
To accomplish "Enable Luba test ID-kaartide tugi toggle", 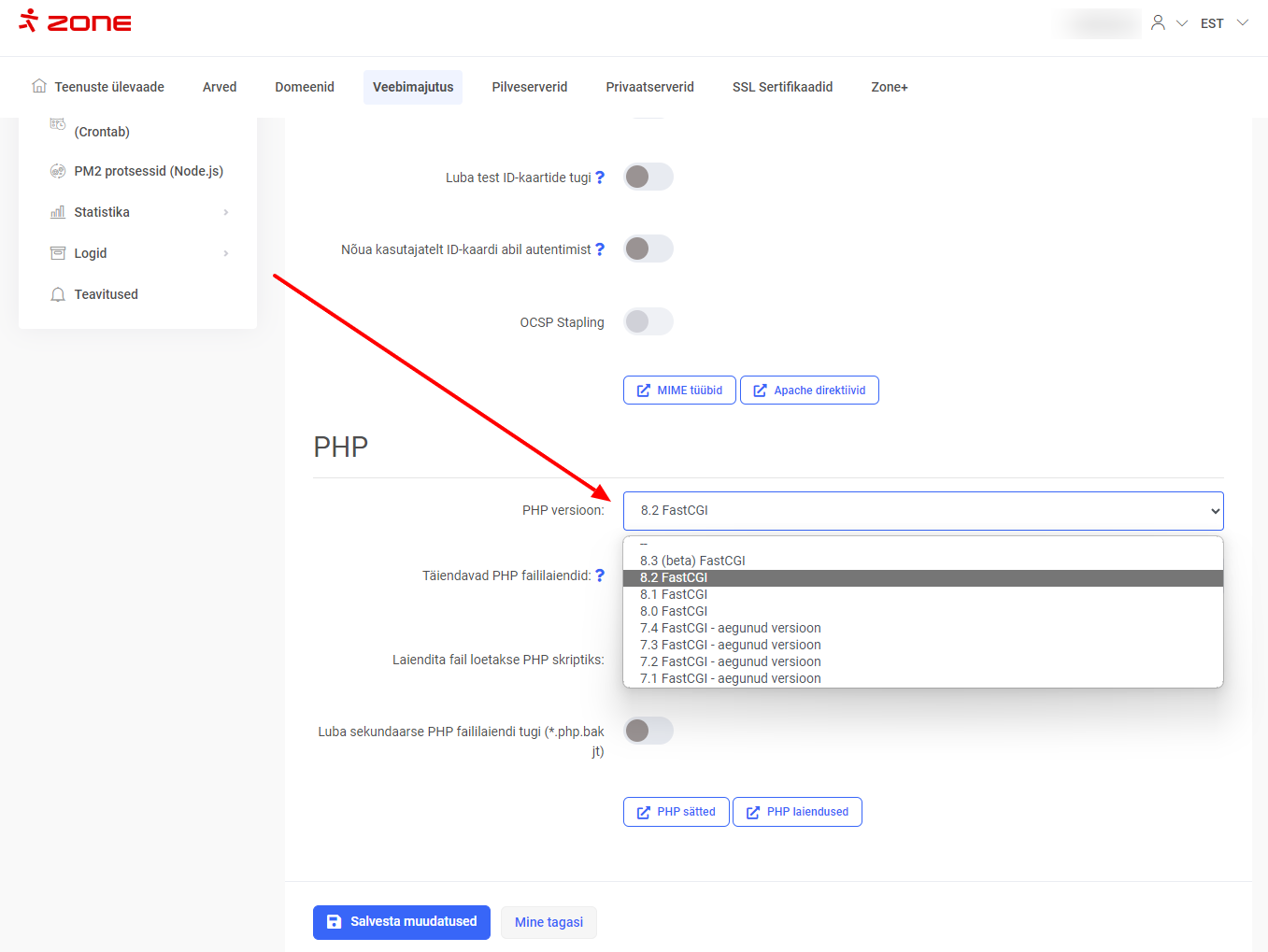I will click(x=648, y=177).
